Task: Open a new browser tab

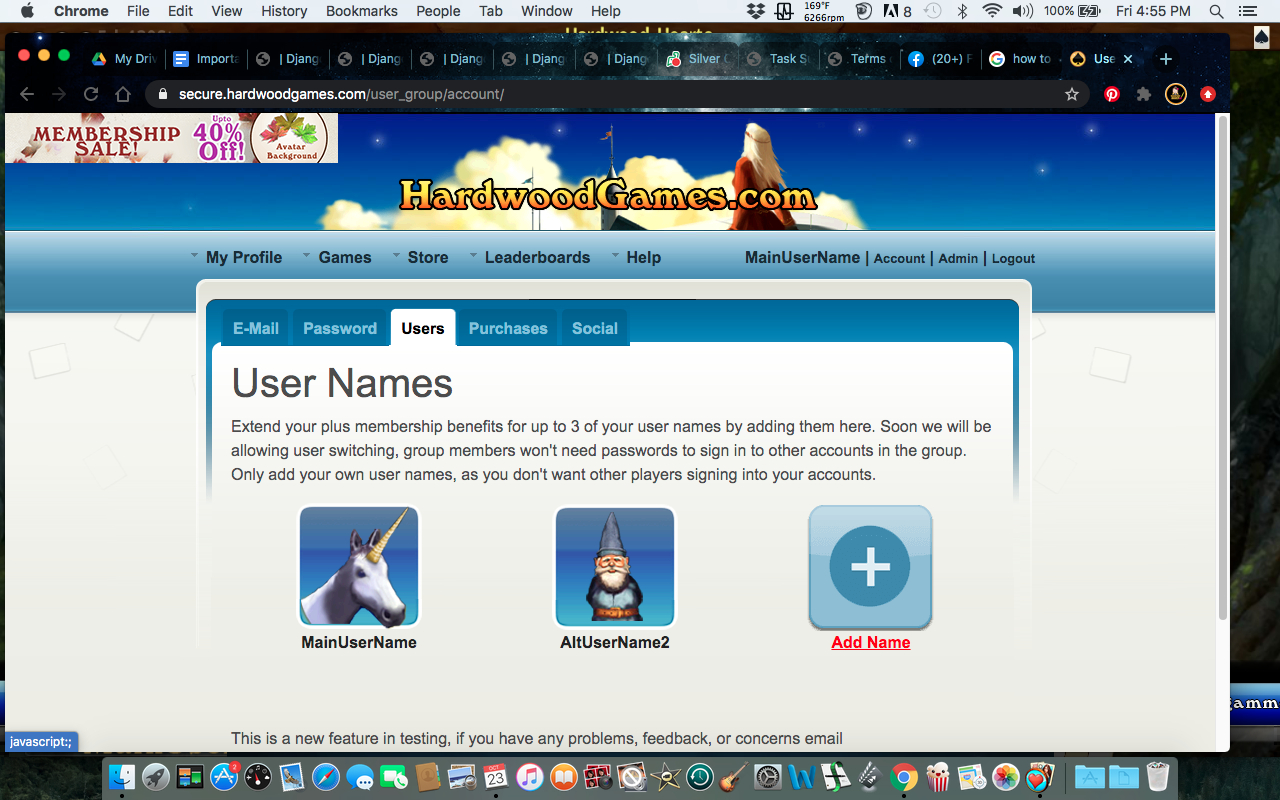Action: 1165,59
